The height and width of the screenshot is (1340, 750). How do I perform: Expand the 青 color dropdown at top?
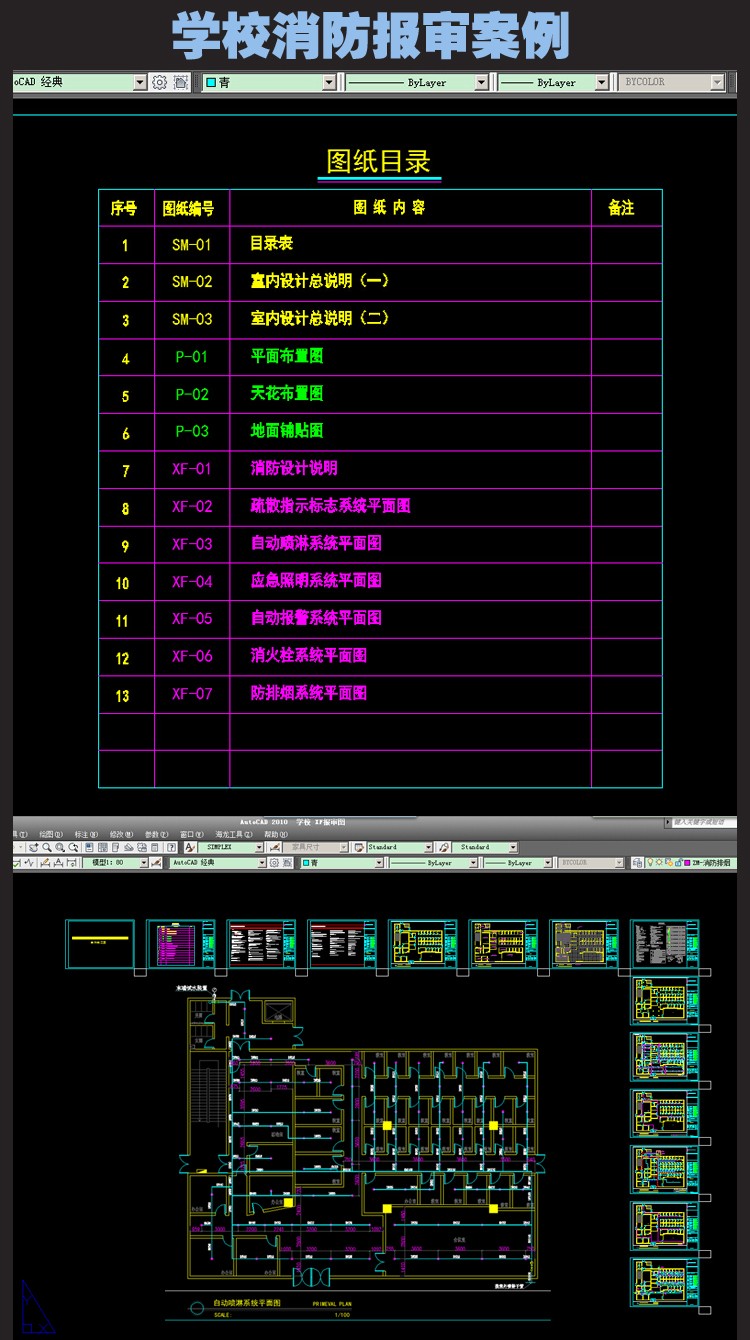(328, 83)
